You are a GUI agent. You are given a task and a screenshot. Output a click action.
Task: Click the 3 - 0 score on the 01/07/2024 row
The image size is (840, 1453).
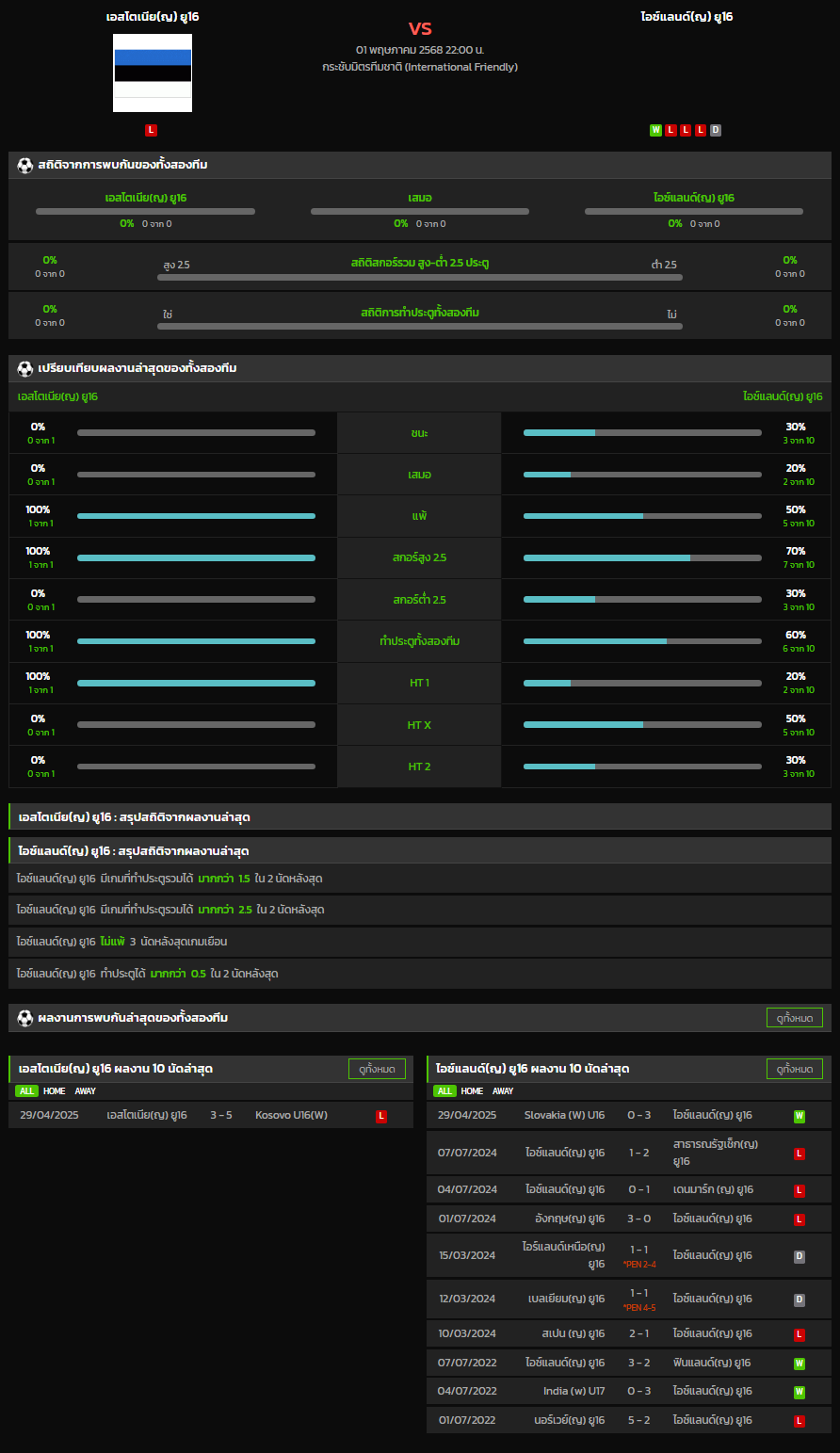pos(639,1219)
